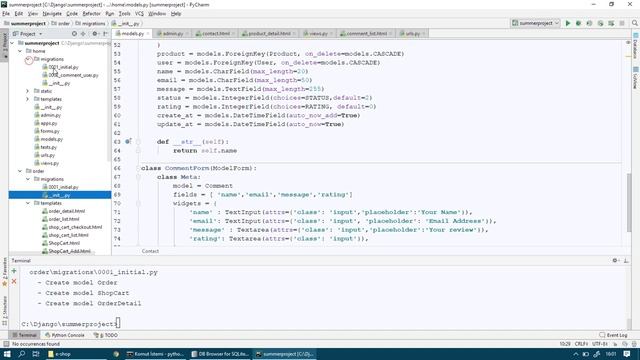
Task: Add a new terminal session with the plus icon
Action: pyautogui.click(x=14, y=271)
